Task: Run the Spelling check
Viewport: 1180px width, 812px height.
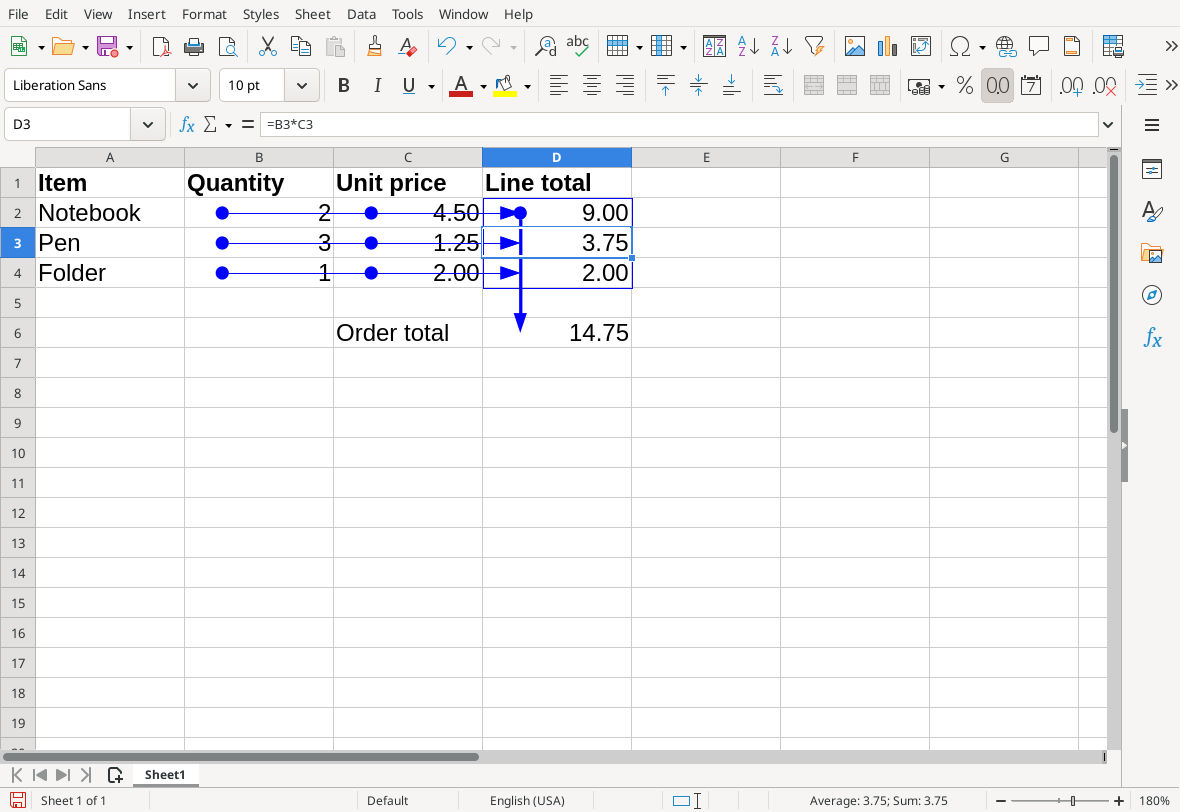Action: point(577,47)
